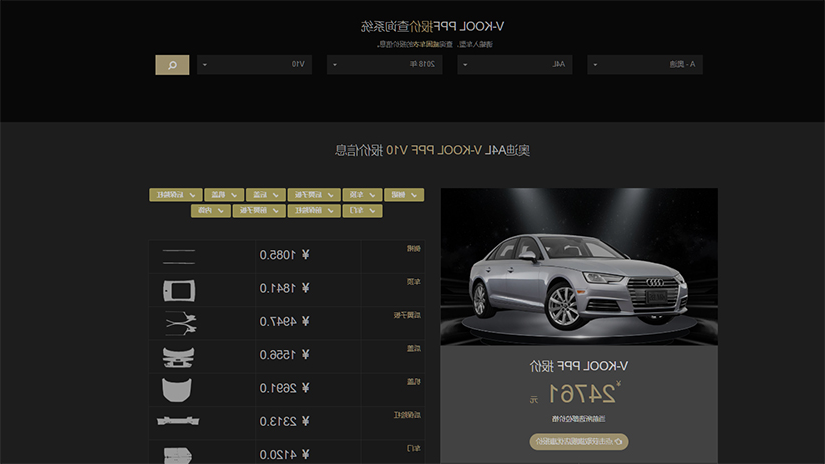Viewport: 825px width, 464px height.
Task: Toggle the 内饰 part chip
Action: tap(210, 210)
